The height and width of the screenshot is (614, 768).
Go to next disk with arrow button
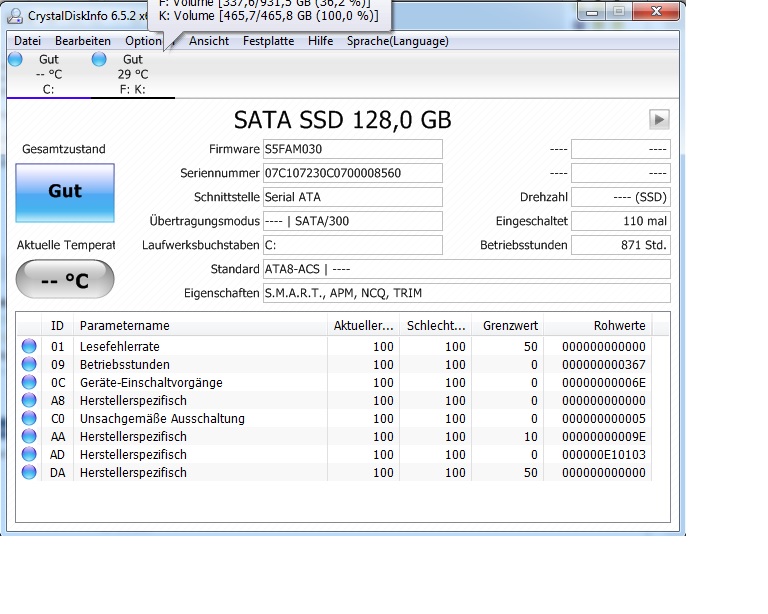click(659, 119)
